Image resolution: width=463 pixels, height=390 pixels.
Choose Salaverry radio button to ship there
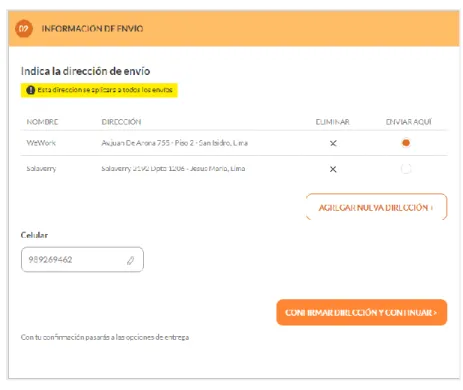coord(406,169)
